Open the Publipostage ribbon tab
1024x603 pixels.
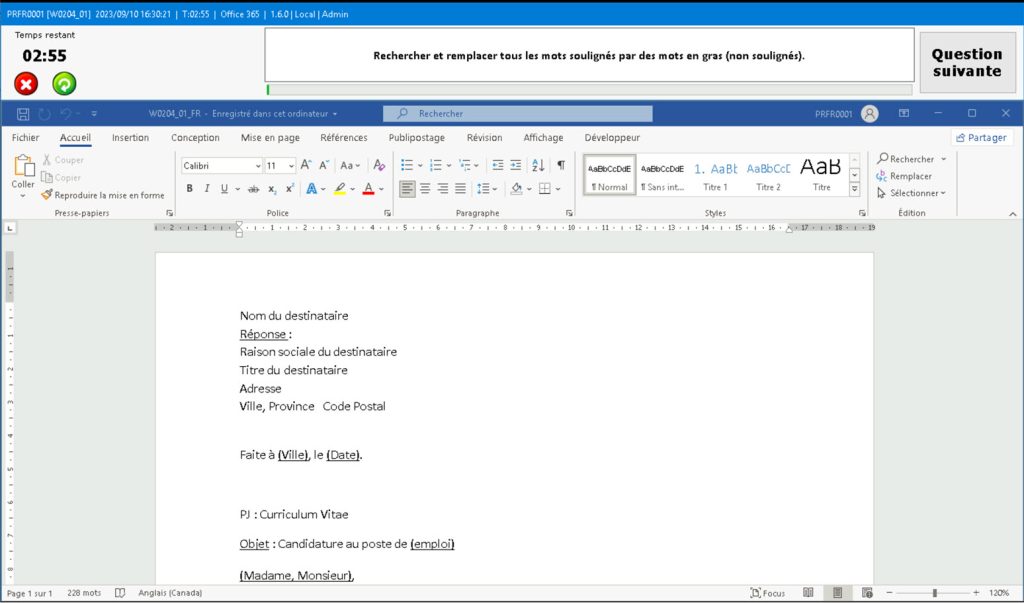tap(416, 138)
